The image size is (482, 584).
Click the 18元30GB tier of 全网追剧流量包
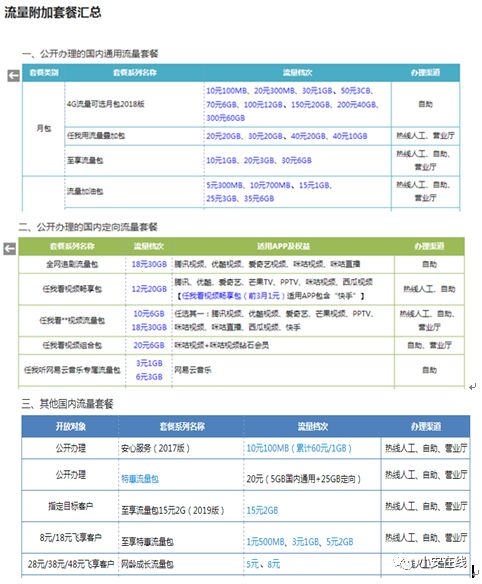(149, 264)
